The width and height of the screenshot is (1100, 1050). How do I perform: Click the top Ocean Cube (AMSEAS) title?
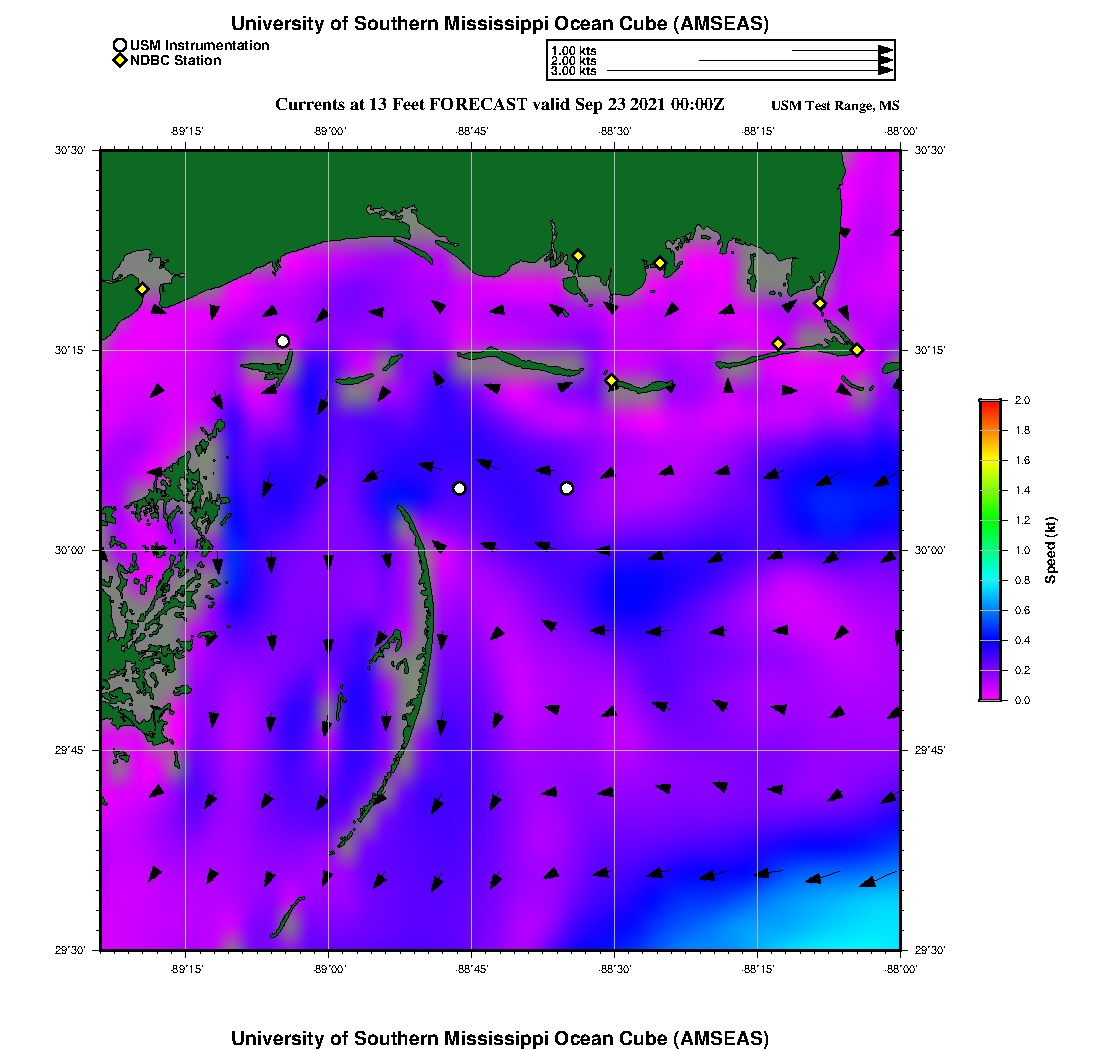(x=499, y=23)
